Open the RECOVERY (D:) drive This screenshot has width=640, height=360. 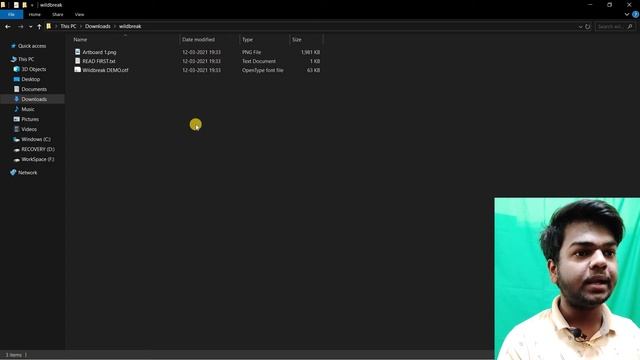point(38,149)
